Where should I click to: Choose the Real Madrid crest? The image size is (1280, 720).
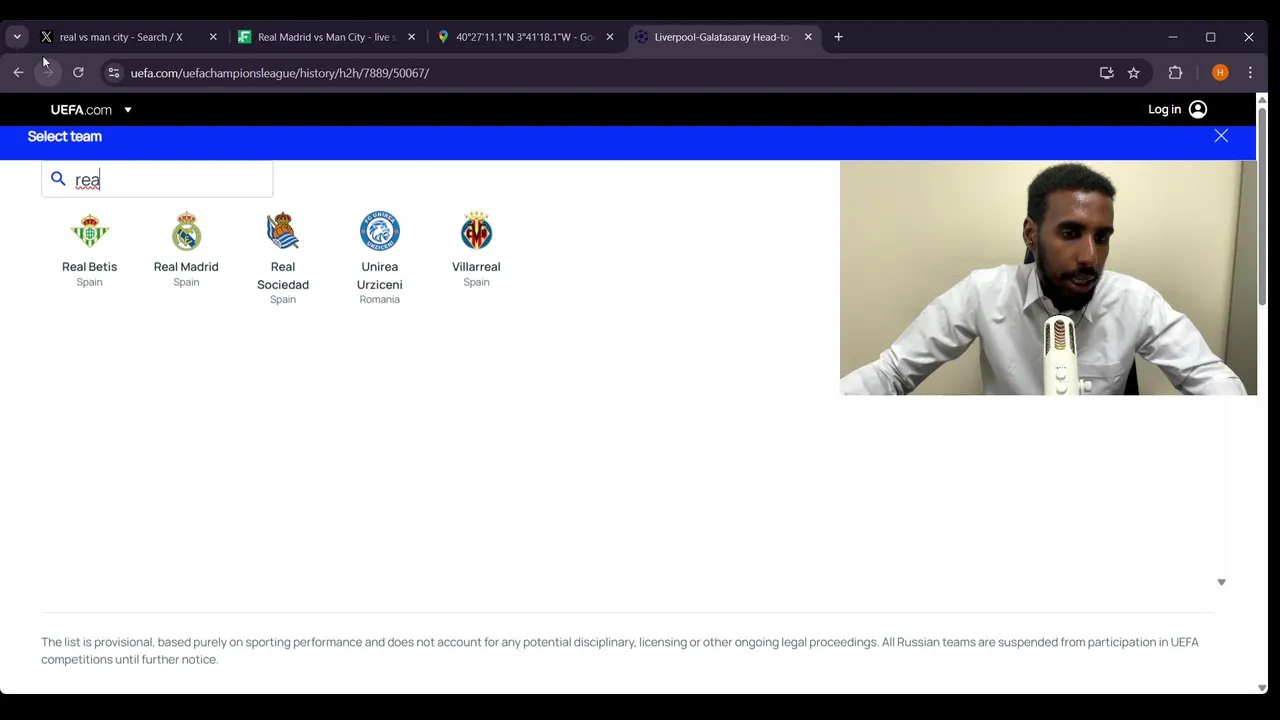coord(186,231)
